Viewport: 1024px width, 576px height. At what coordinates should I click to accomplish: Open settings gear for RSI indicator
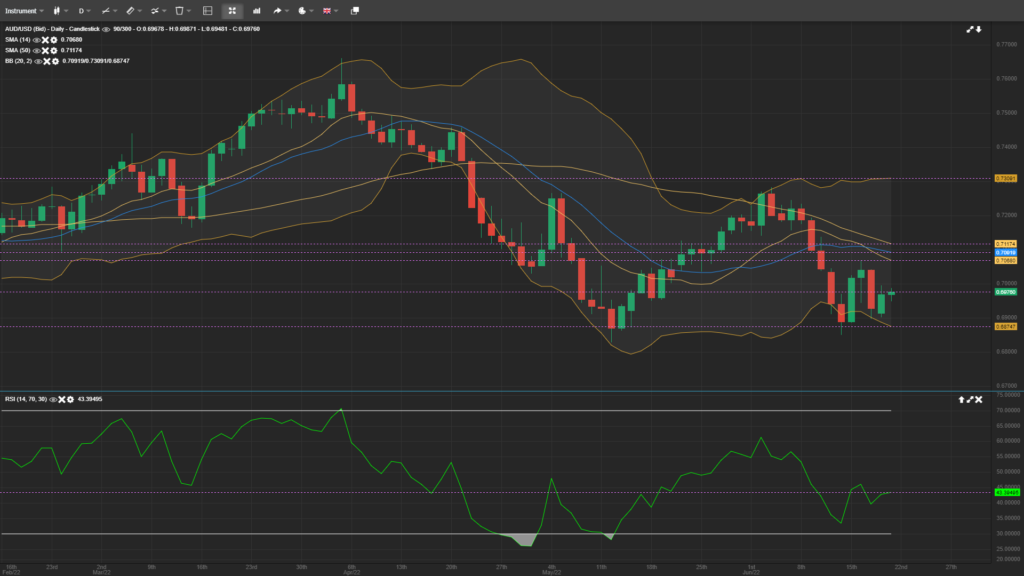[71, 399]
